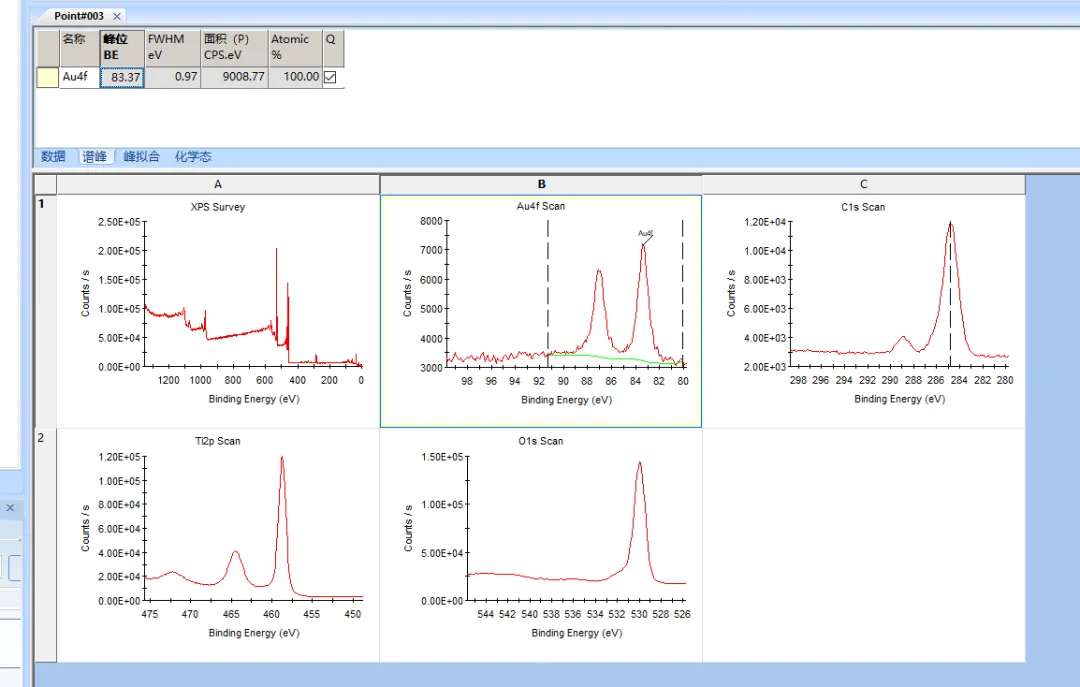Select the 化学态 tab

point(193,157)
